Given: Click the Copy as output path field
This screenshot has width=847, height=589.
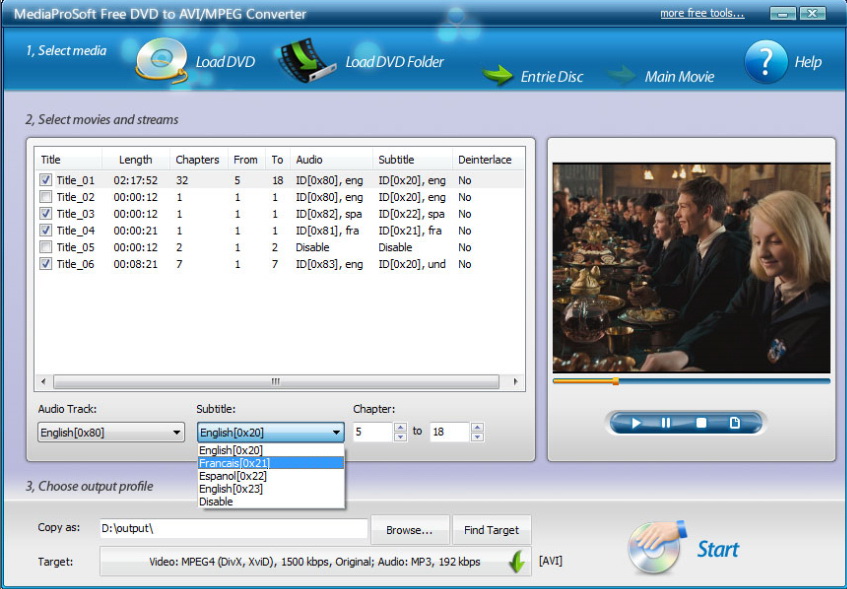Looking at the screenshot, I should pos(233,528).
